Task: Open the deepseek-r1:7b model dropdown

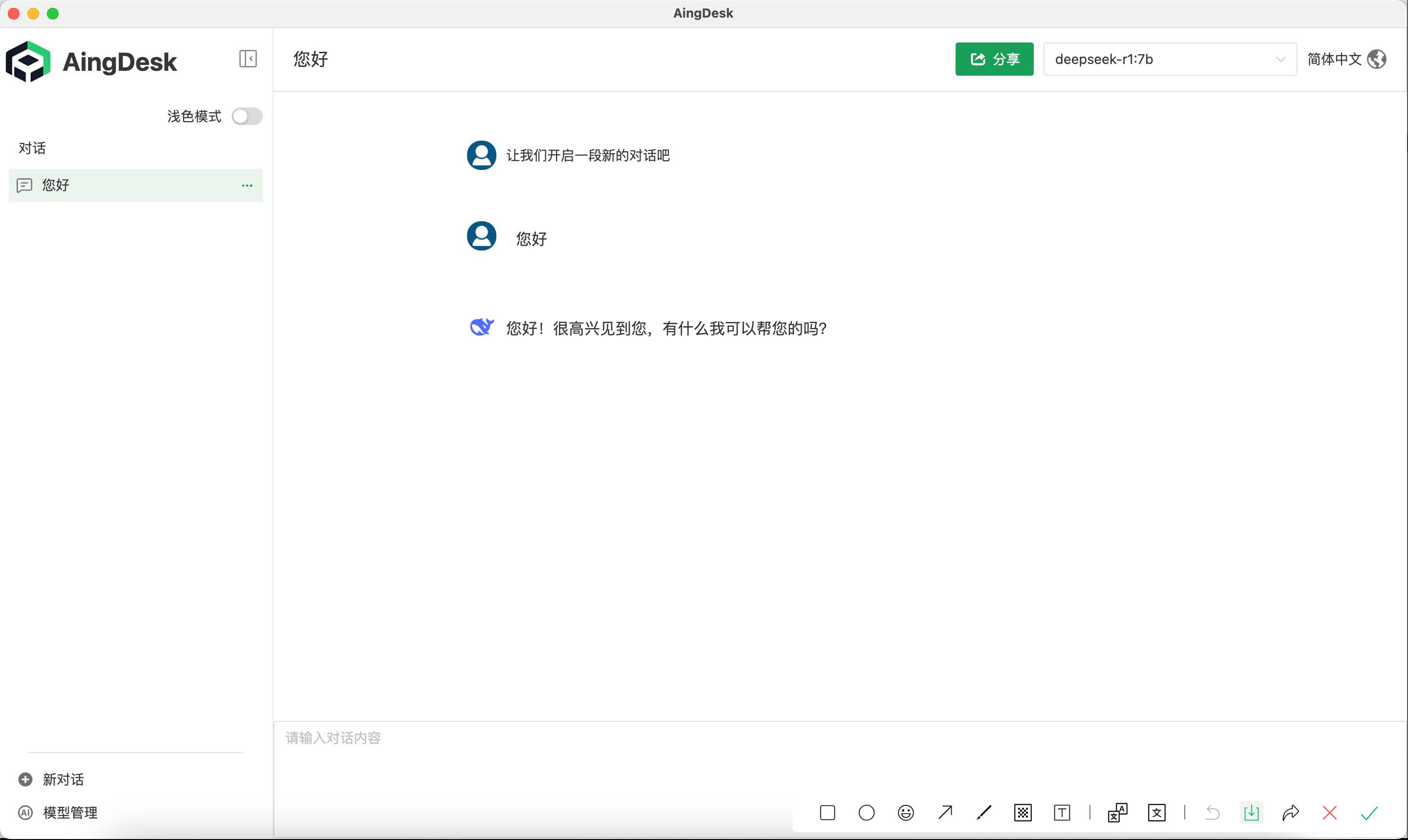Action: (1169, 59)
